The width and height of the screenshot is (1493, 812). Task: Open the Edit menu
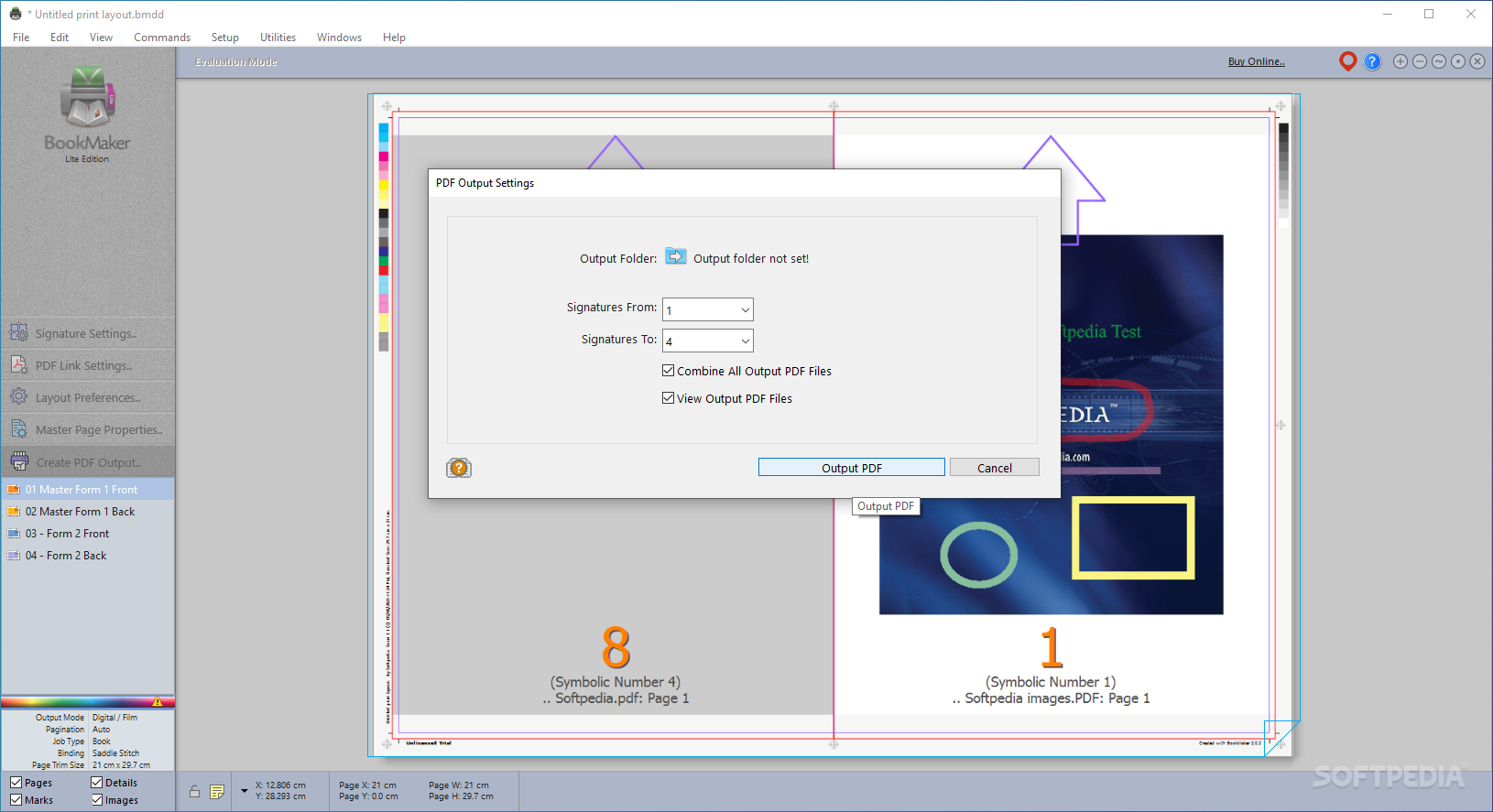pyautogui.click(x=60, y=38)
